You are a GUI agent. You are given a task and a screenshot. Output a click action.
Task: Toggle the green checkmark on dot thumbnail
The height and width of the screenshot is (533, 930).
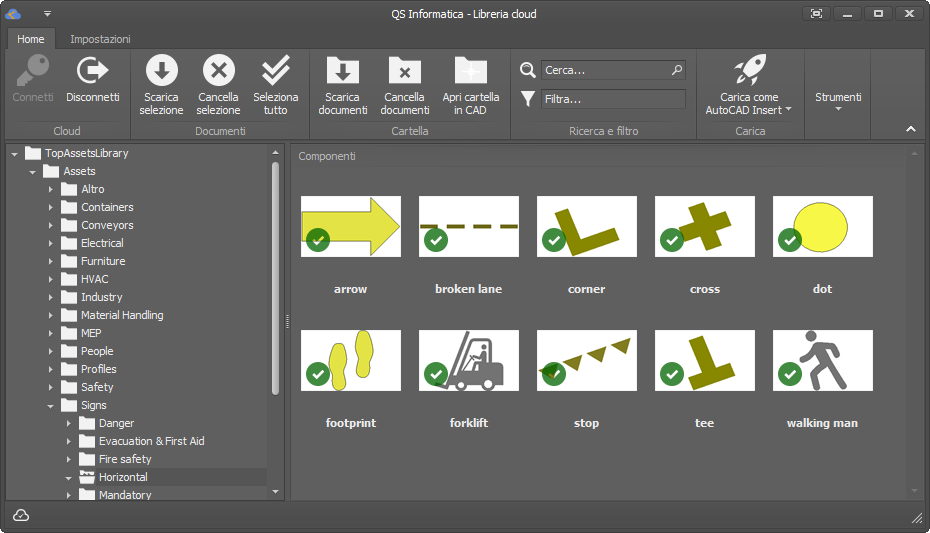(789, 240)
